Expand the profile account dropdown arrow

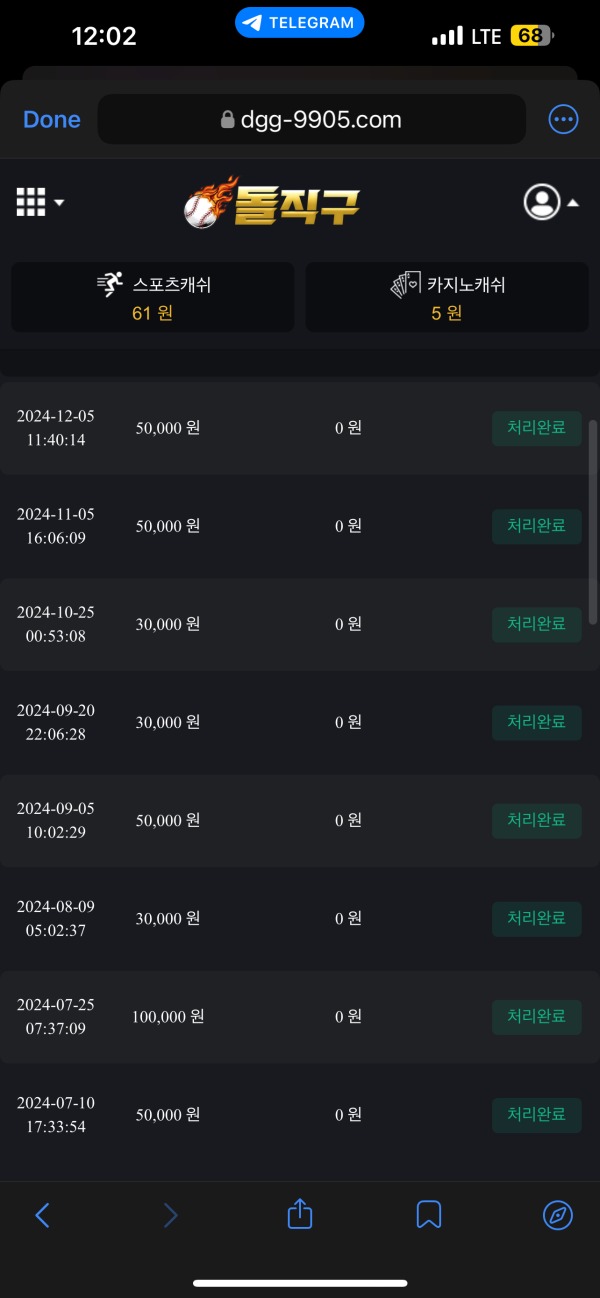click(x=573, y=201)
